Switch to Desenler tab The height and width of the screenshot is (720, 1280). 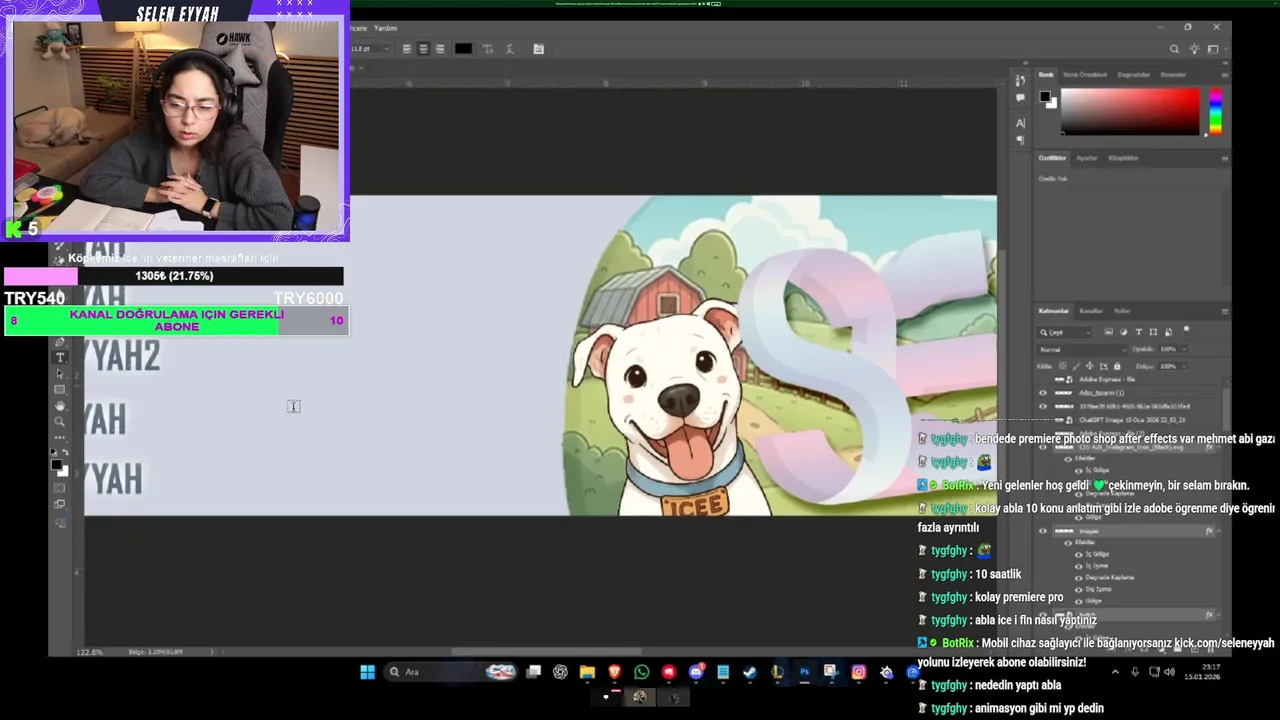click(x=1173, y=75)
